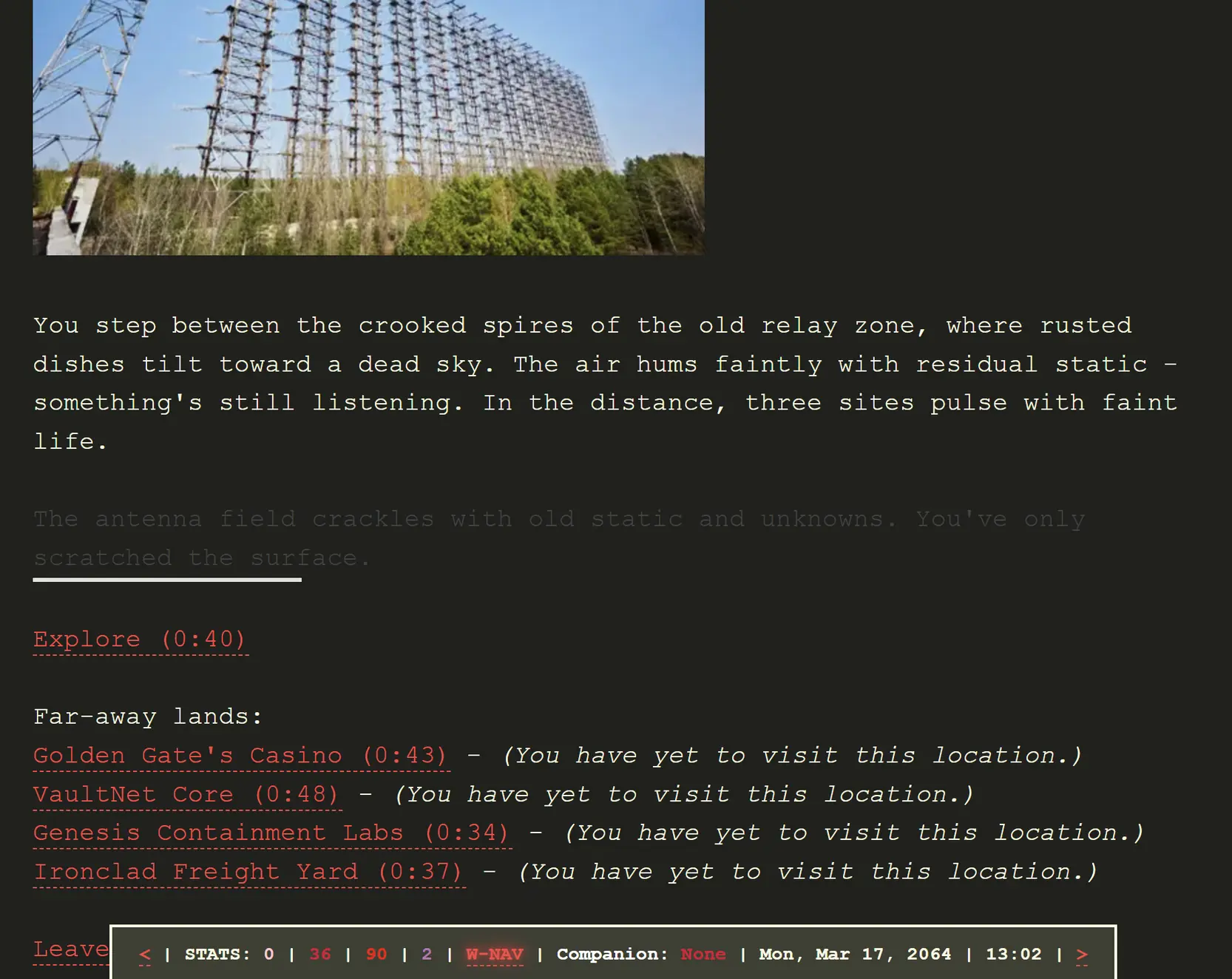
Task: Click the right arrow in status bar
Action: coord(1082,955)
